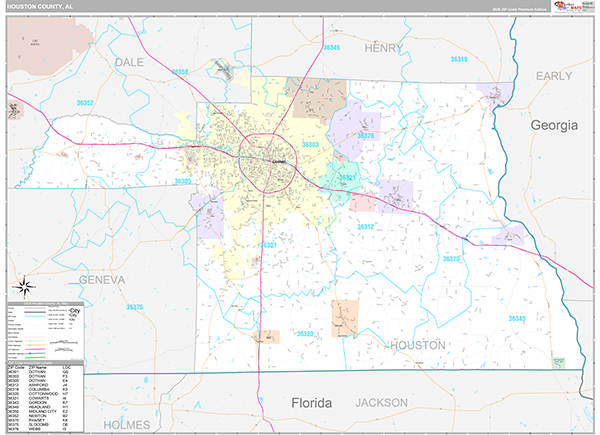Click ZIP label 36305 on the map

[x=183, y=181]
